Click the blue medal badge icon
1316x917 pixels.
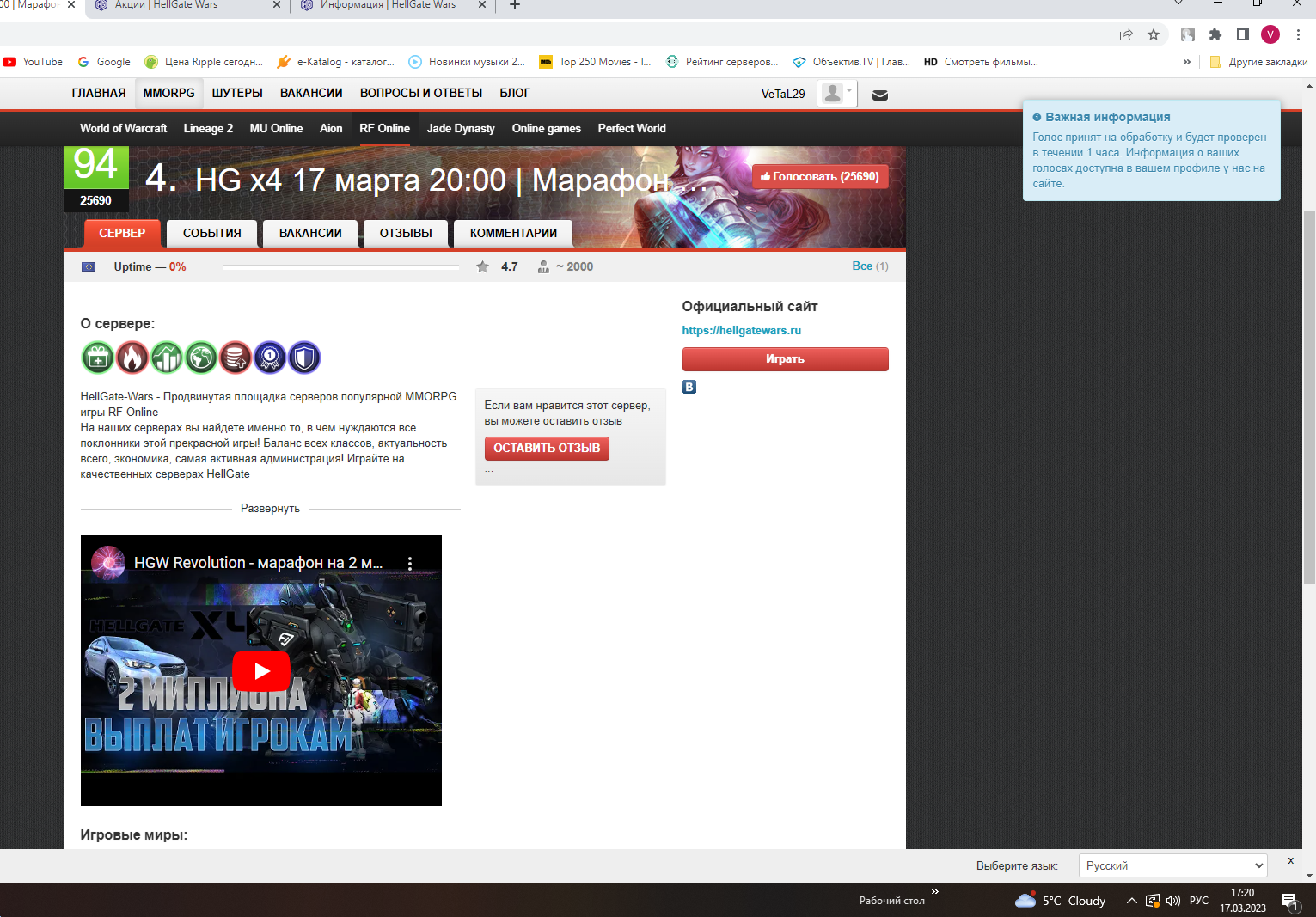point(270,358)
